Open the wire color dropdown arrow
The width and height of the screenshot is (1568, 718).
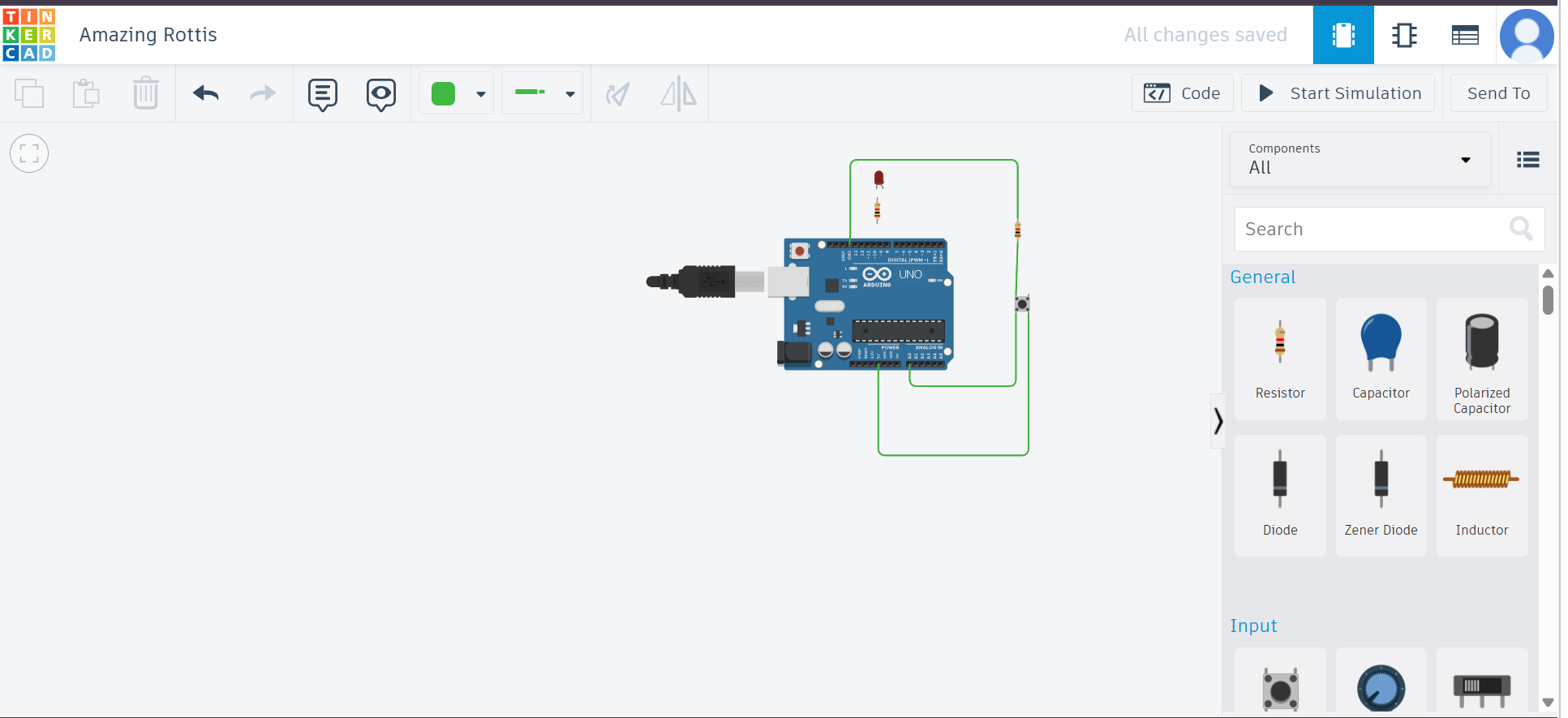click(x=481, y=94)
